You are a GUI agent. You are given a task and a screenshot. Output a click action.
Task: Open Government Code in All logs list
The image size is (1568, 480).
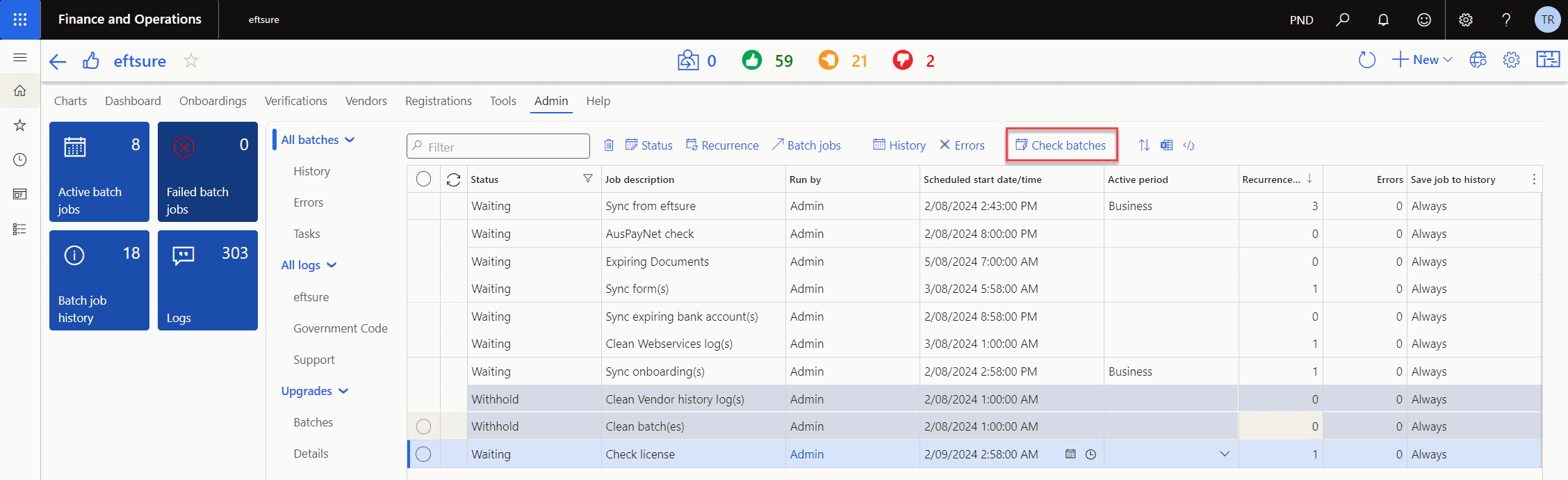click(340, 328)
